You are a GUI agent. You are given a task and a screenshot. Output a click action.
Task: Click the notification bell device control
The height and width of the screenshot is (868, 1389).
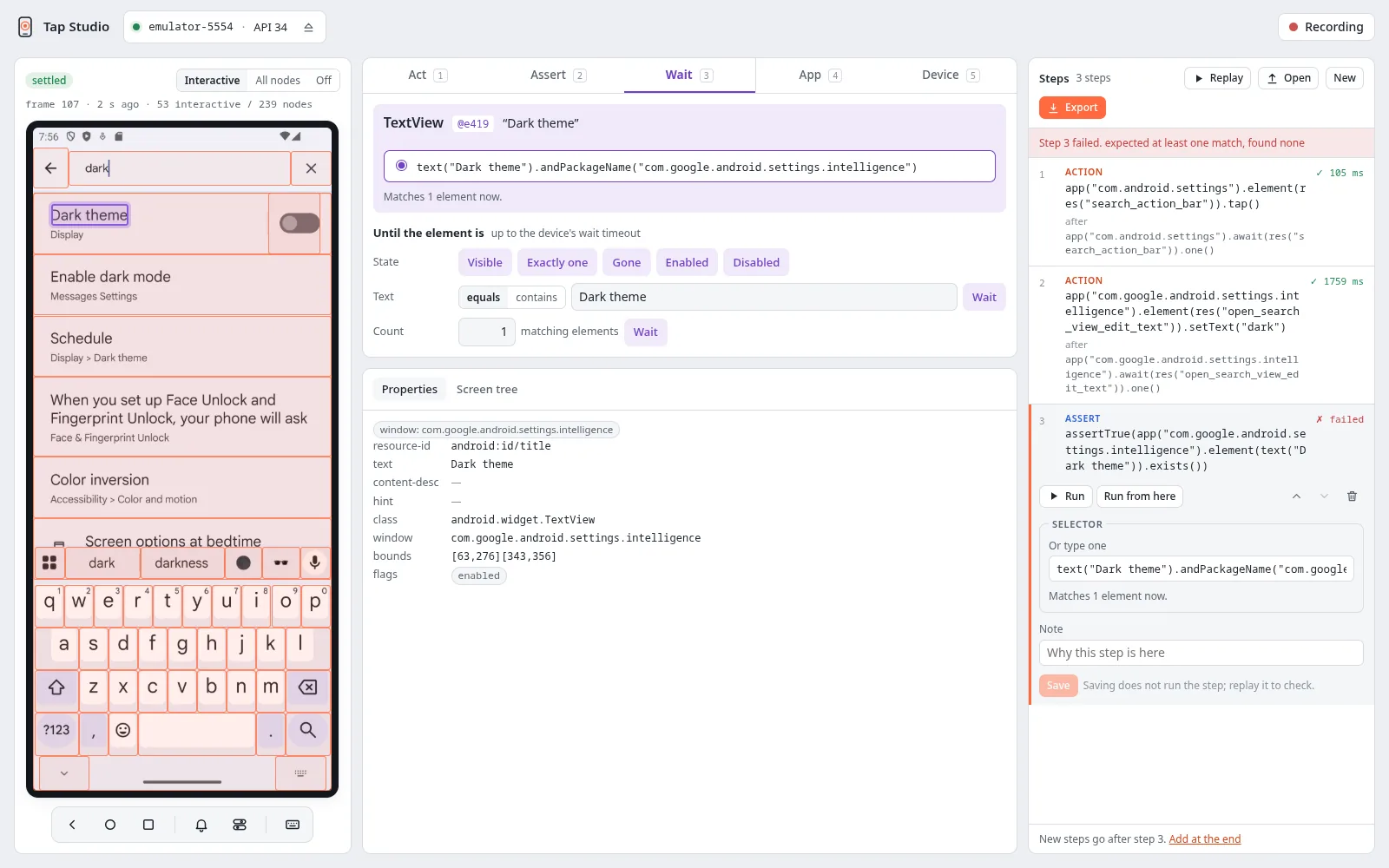(x=201, y=825)
